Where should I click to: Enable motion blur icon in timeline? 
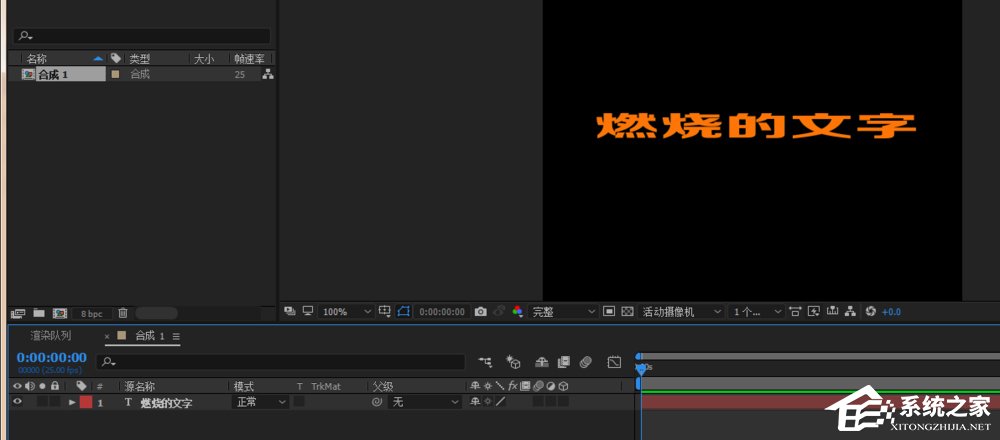click(x=586, y=361)
